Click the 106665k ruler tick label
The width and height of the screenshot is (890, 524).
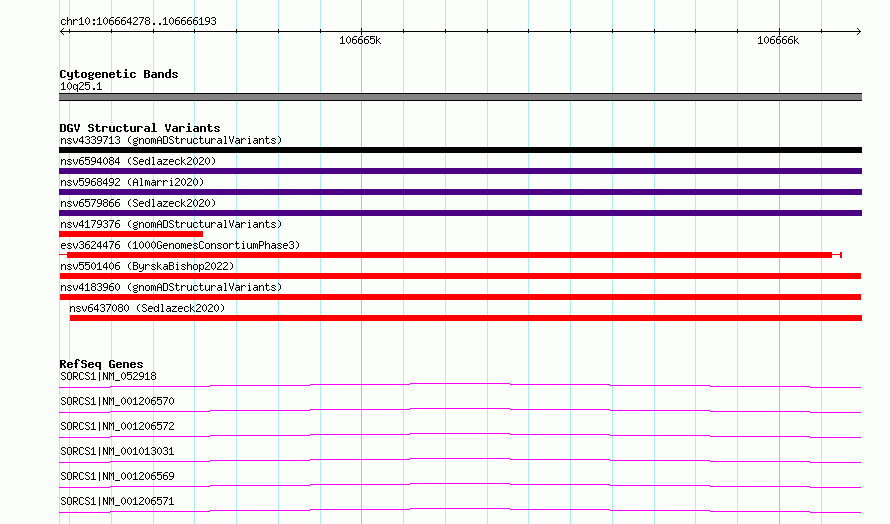tap(360, 40)
